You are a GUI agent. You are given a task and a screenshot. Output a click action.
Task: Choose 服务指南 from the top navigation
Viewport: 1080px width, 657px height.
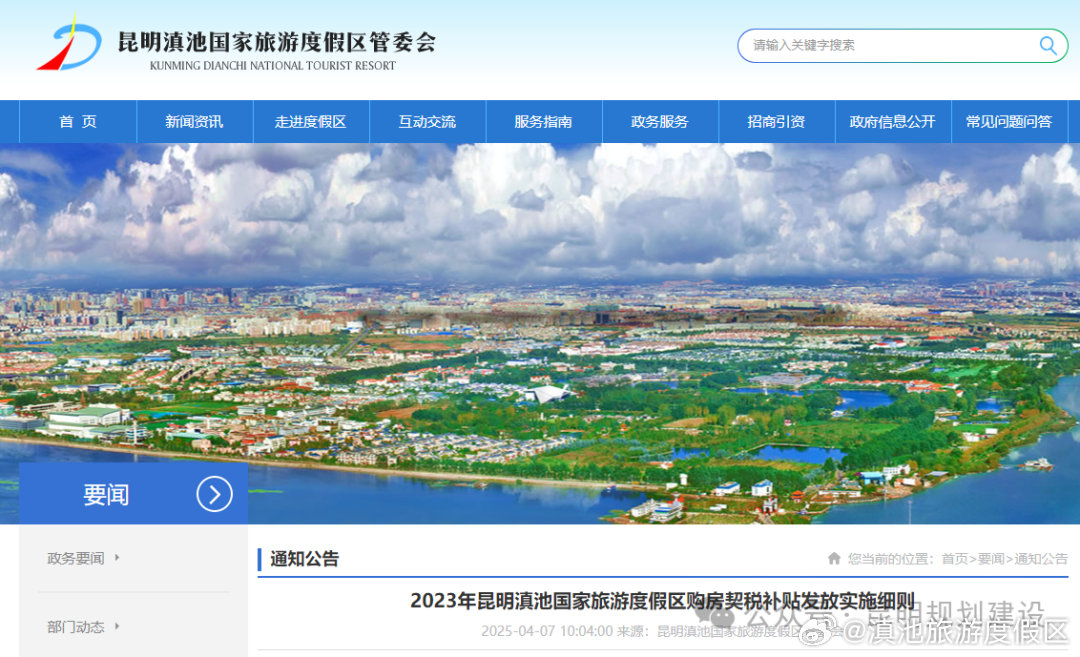543,122
